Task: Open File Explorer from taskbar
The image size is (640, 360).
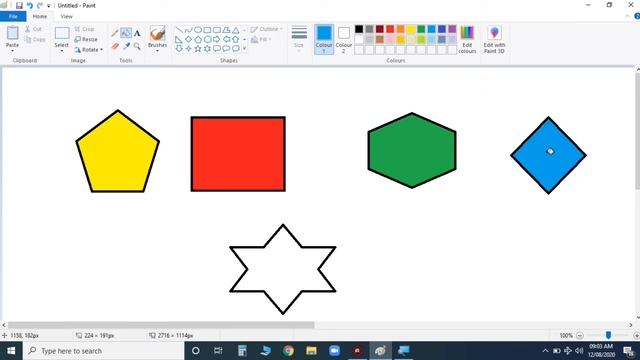Action: pyautogui.click(x=311, y=351)
